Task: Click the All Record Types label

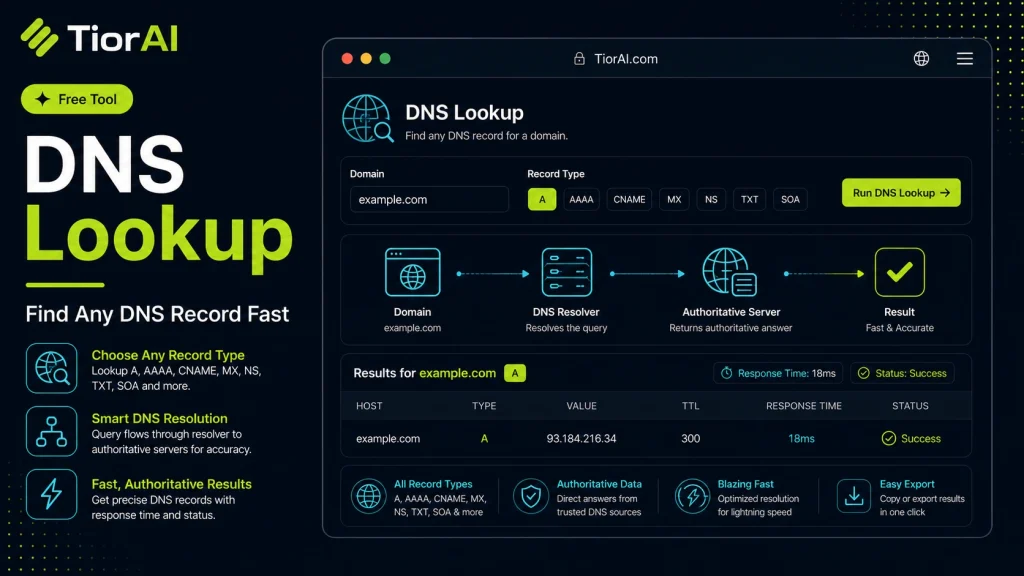Action: 433,484
